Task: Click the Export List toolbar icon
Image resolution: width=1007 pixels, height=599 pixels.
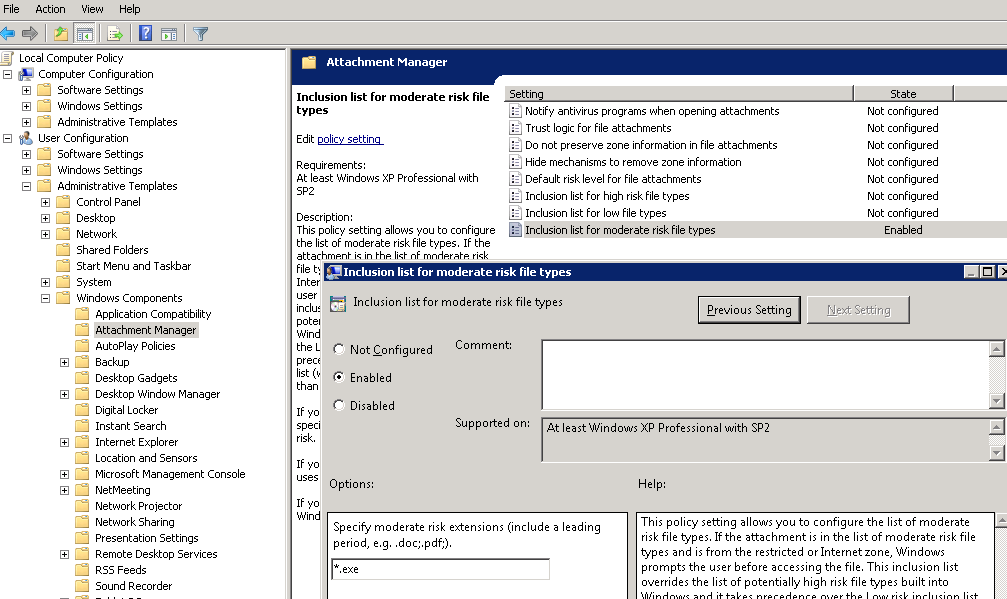Action: click(x=115, y=34)
